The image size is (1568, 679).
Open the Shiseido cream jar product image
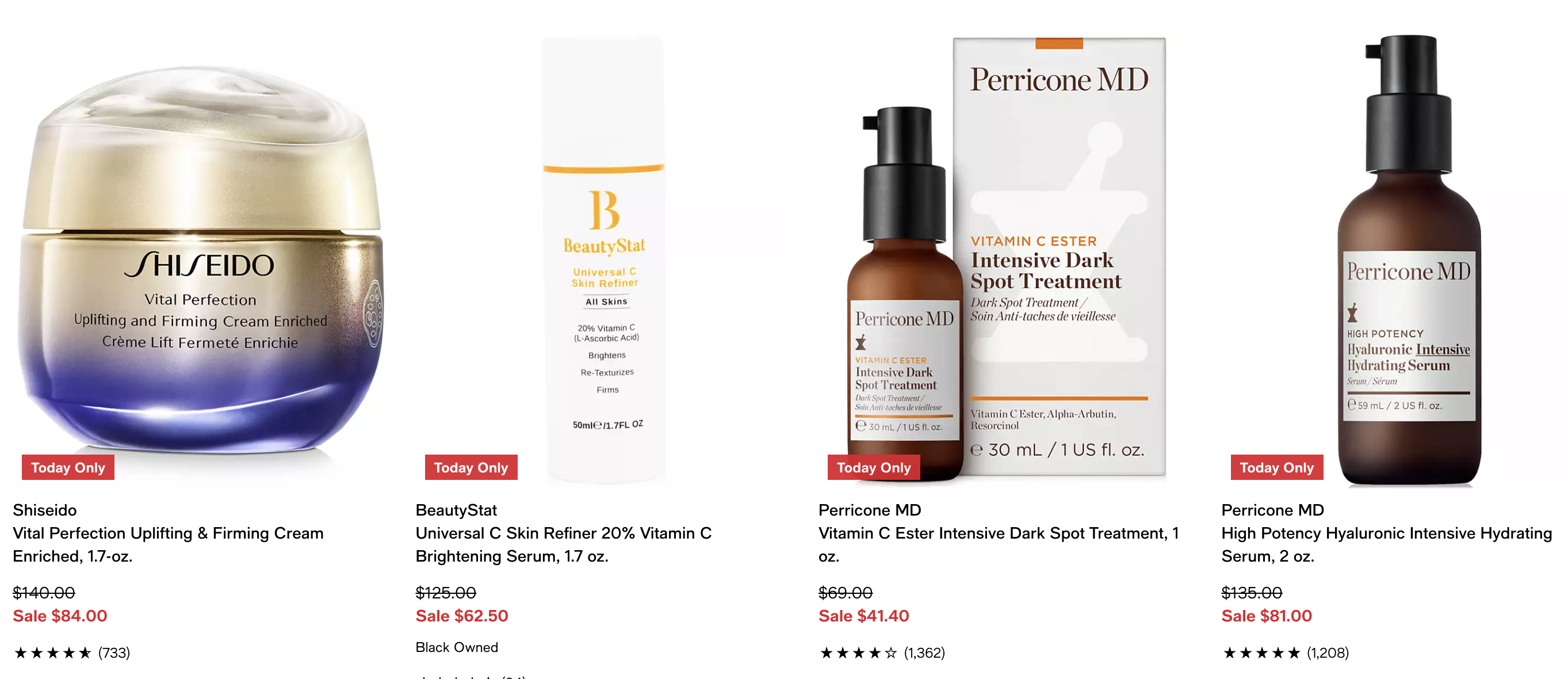[201, 260]
